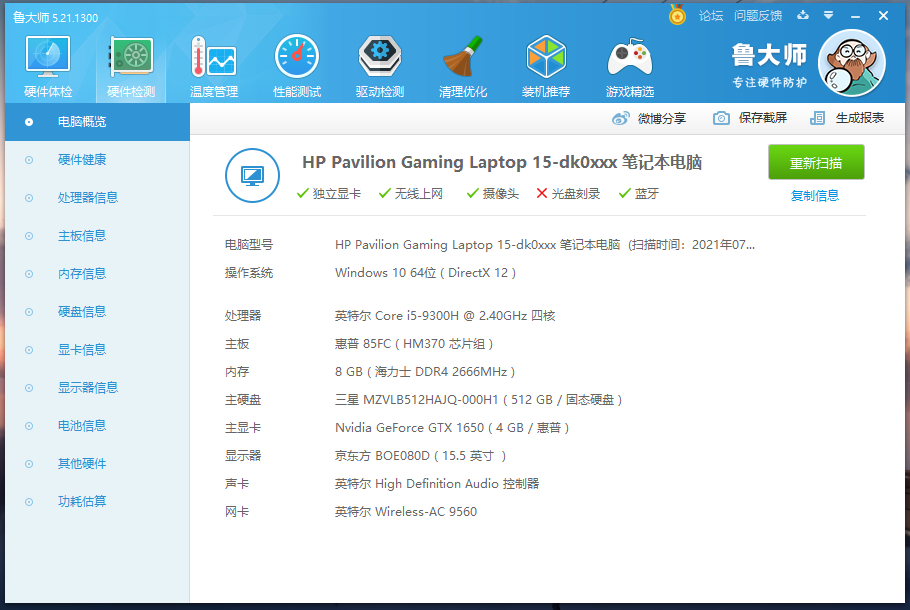Open 其他硬件 in the sidebar
910x610 pixels.
click(98, 464)
